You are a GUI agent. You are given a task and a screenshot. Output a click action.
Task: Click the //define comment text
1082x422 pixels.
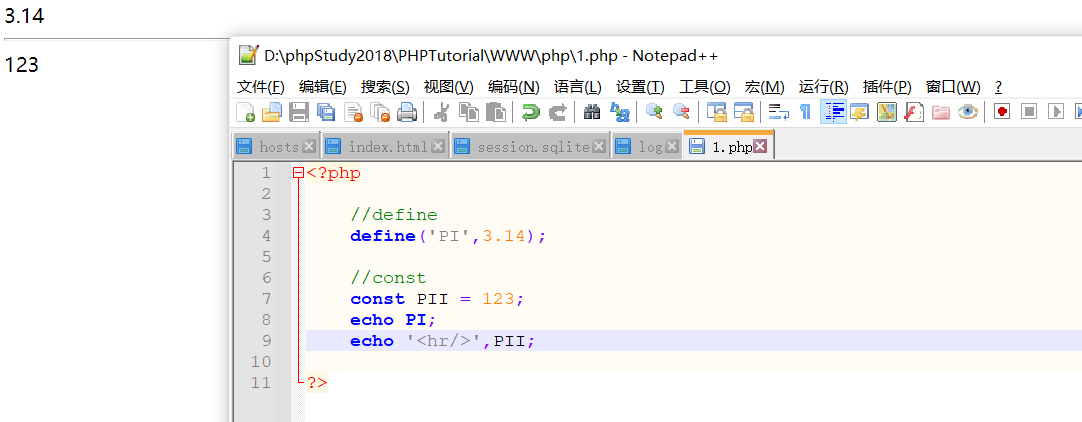pos(394,215)
